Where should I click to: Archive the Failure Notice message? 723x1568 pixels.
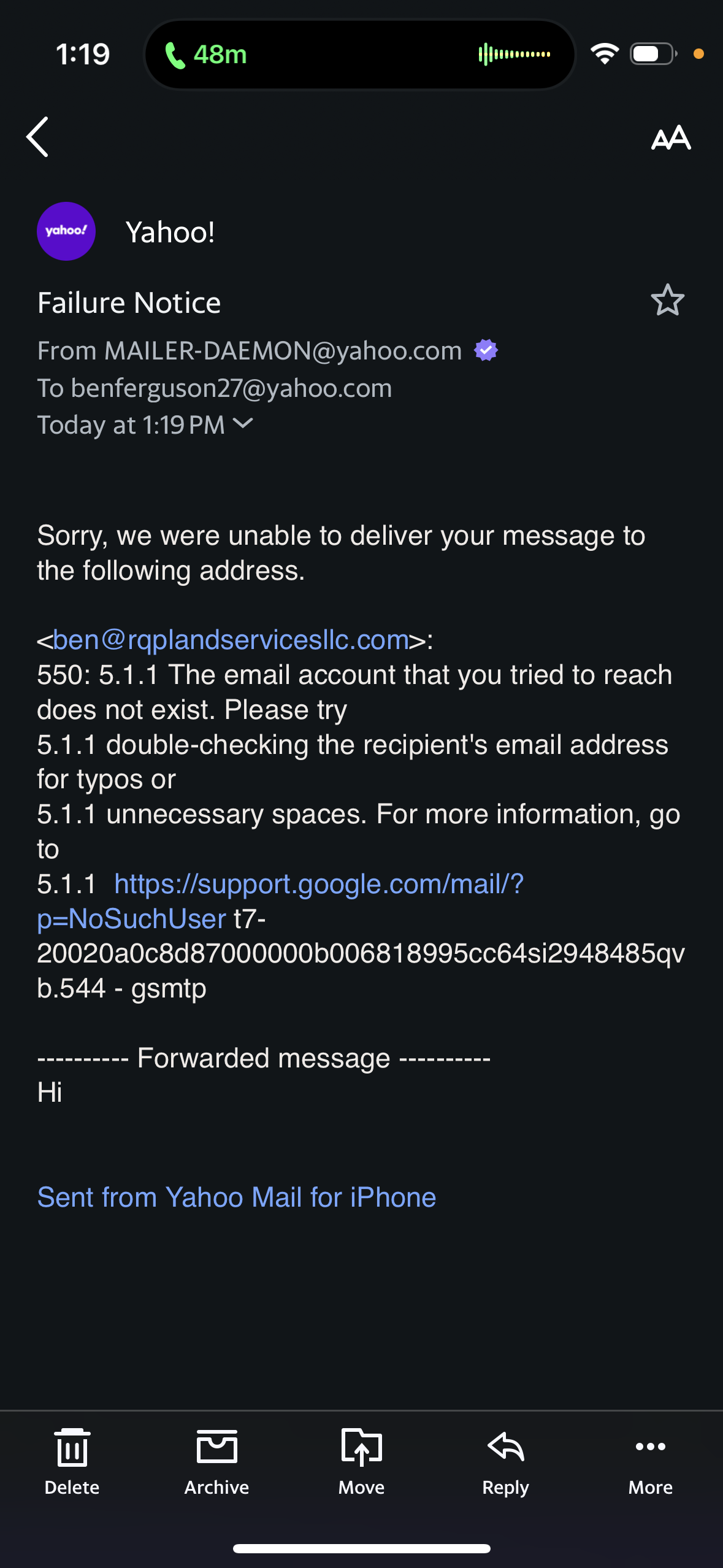tap(216, 1462)
